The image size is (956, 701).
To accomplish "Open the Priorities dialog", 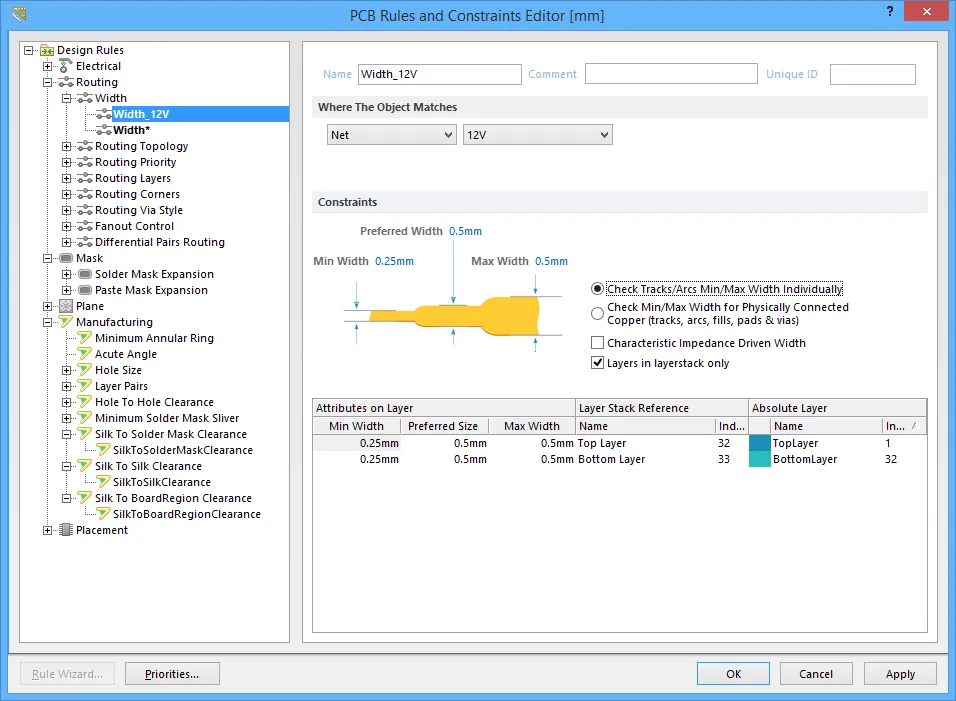I will pyautogui.click(x=172, y=674).
